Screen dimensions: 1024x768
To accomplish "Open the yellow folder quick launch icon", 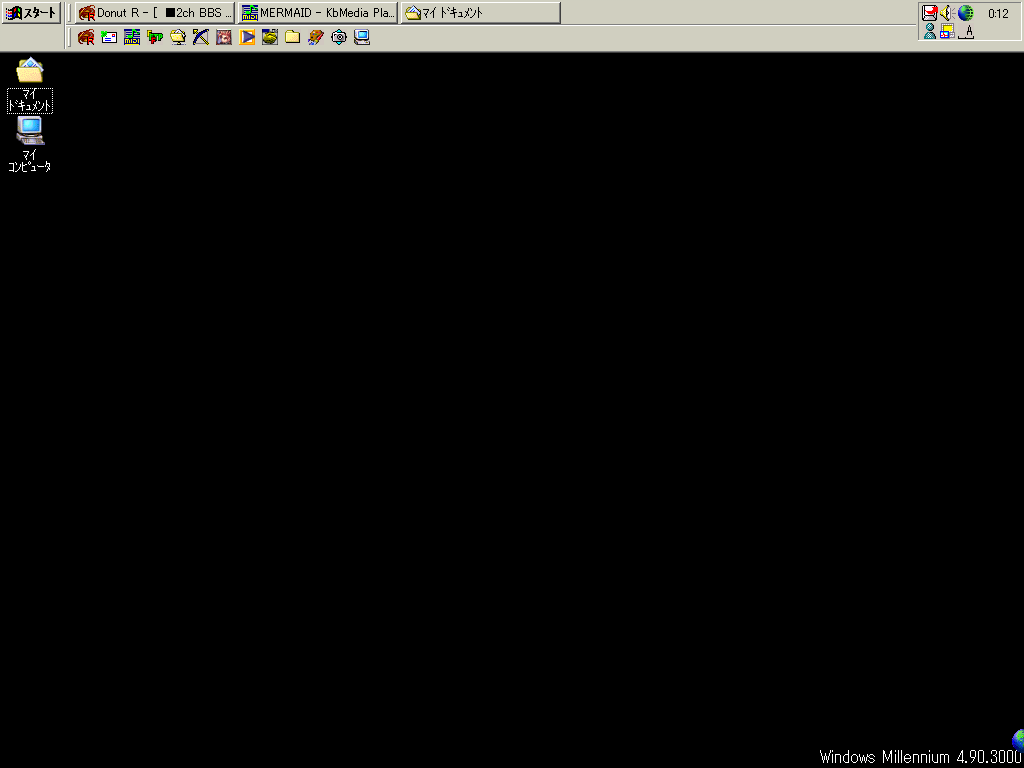I will [x=293, y=37].
